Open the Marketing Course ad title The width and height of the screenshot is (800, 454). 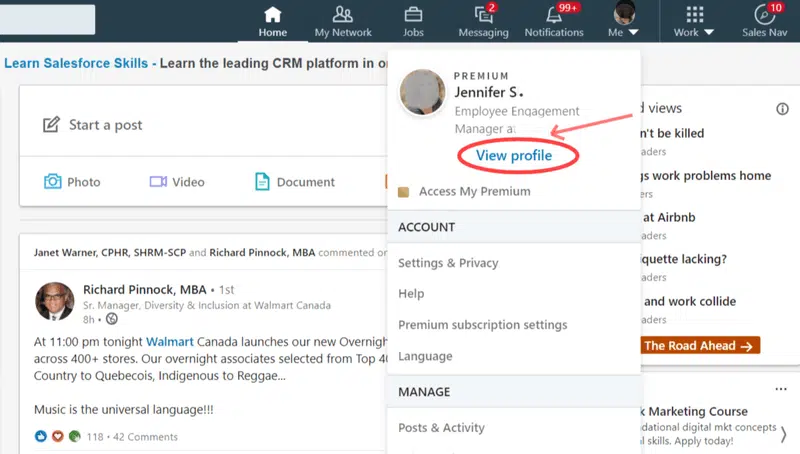(x=694, y=411)
